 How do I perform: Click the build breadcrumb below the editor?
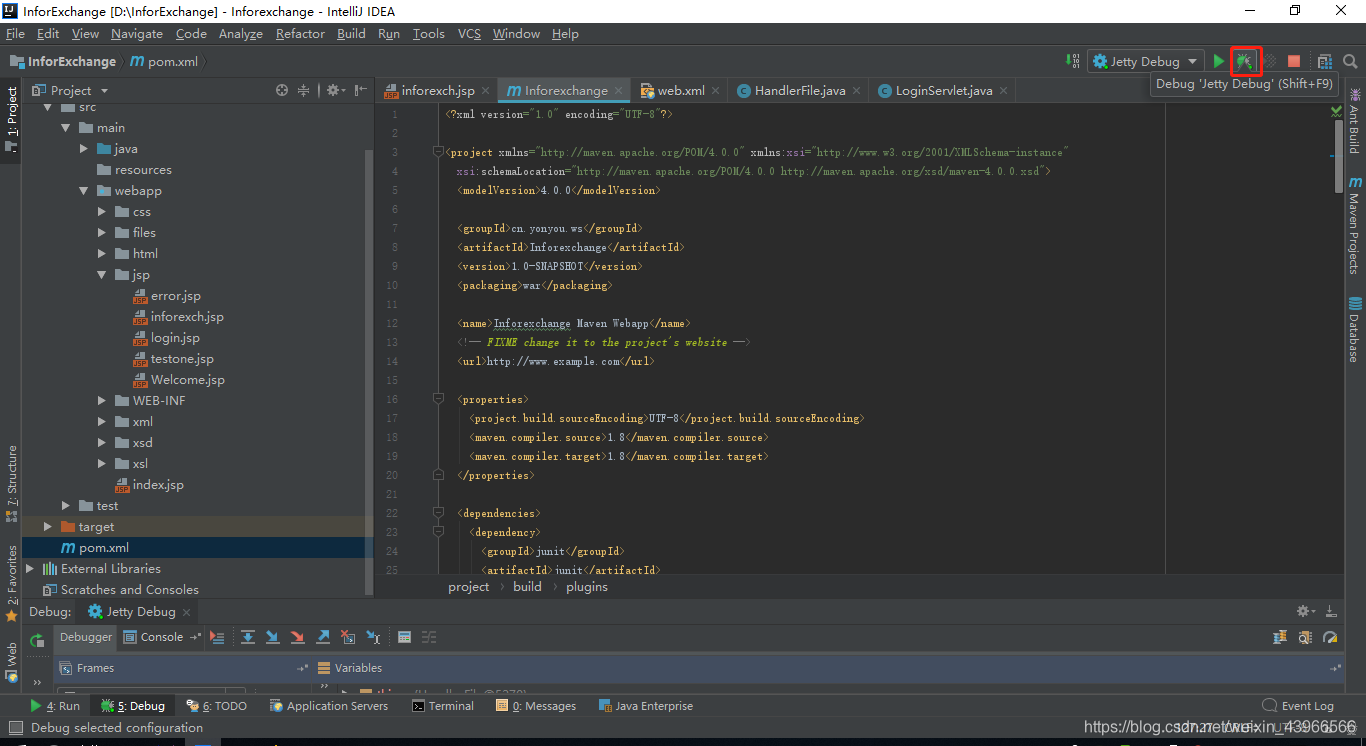(527, 587)
